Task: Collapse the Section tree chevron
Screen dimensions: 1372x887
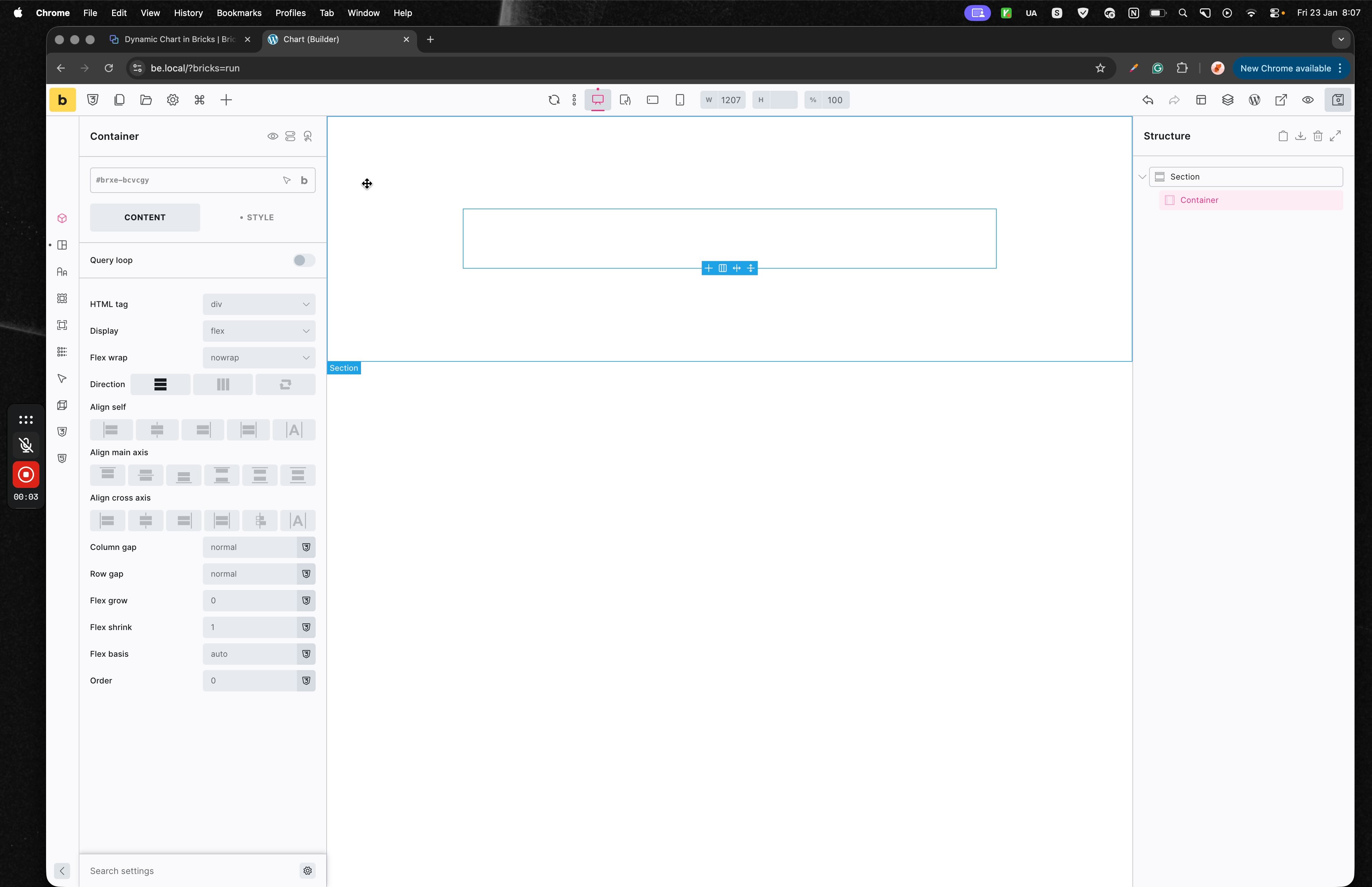Action: pos(1142,177)
